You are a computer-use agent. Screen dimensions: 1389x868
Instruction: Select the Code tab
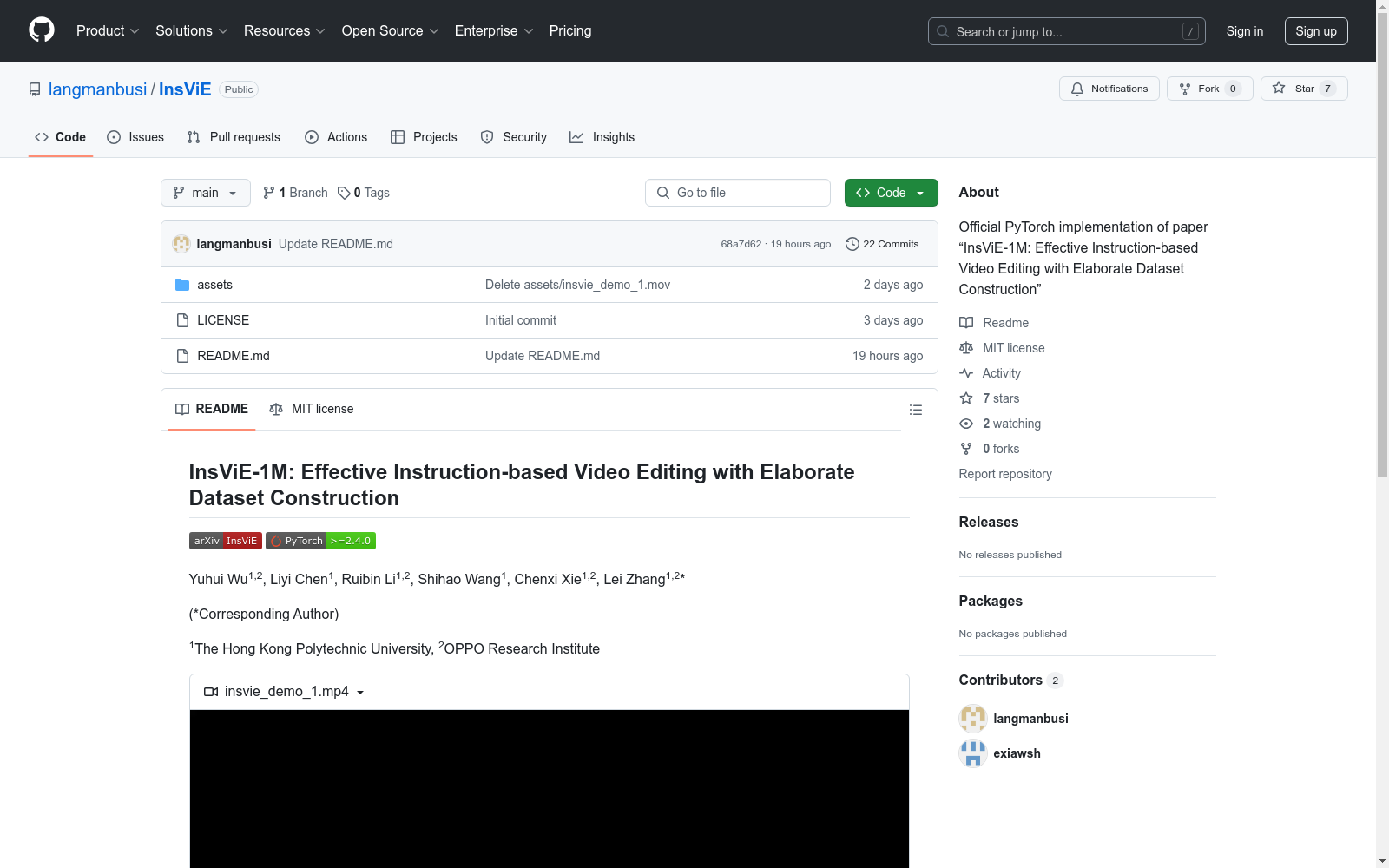coord(60,137)
